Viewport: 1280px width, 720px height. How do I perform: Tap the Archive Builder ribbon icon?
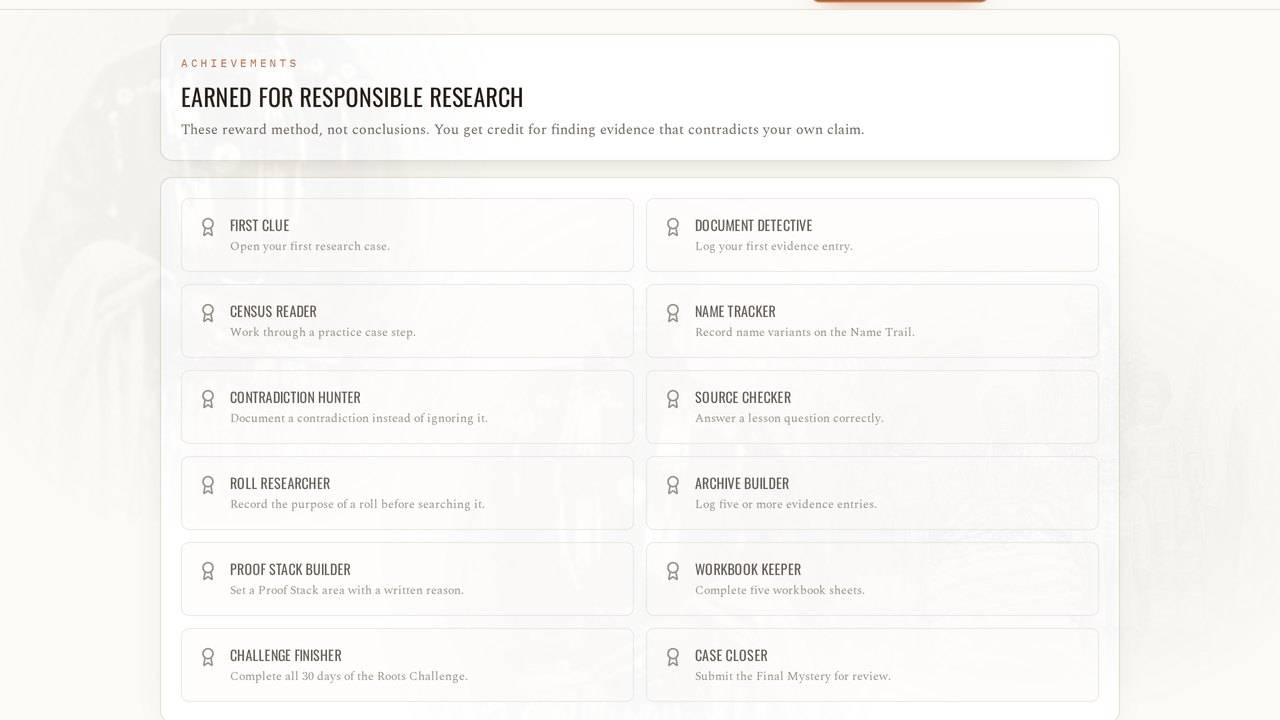coord(673,485)
